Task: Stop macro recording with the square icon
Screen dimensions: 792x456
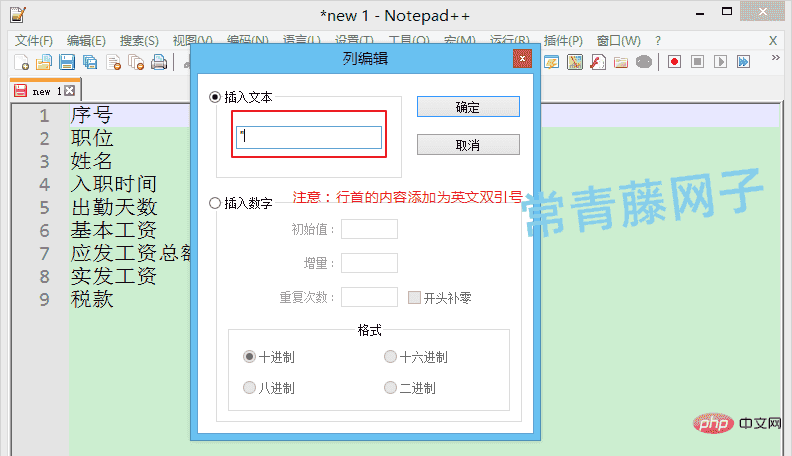Action: coord(698,62)
